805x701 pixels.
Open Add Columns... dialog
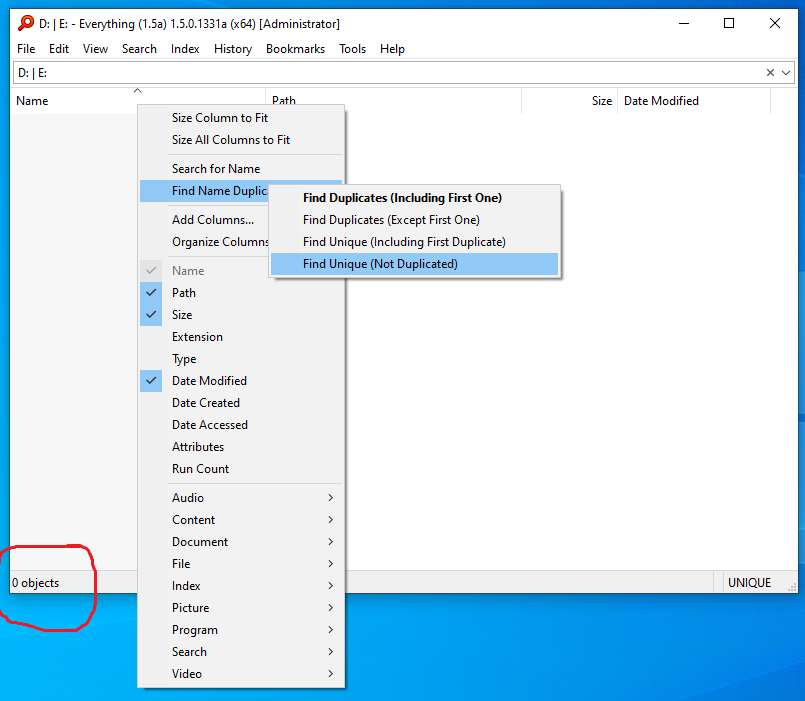(x=204, y=220)
